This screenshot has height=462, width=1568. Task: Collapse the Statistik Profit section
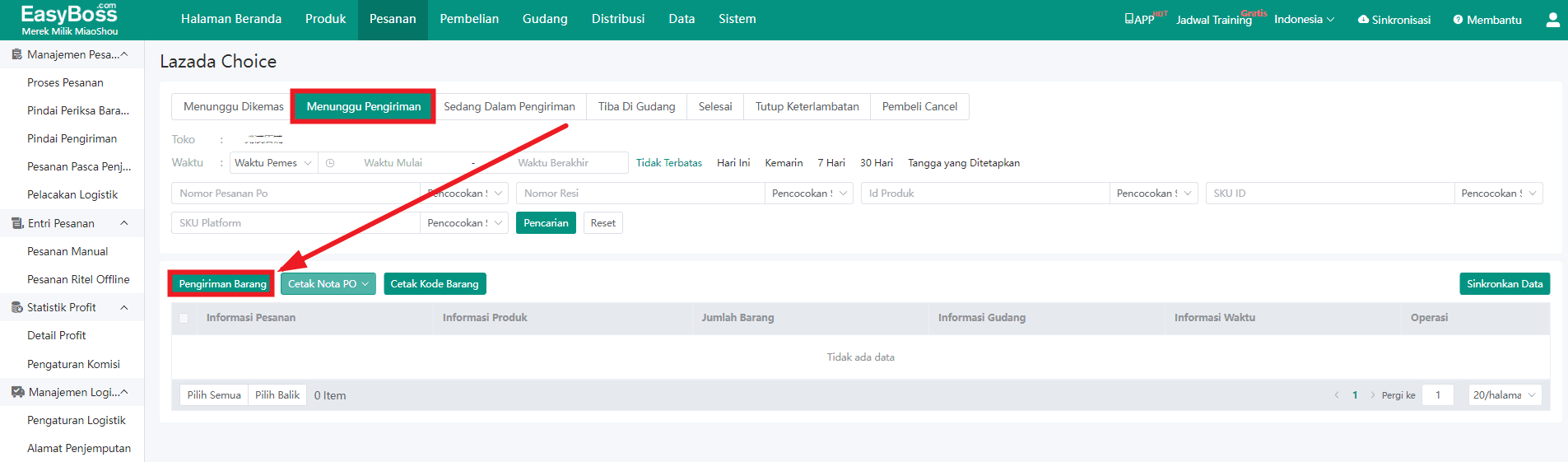(124, 307)
